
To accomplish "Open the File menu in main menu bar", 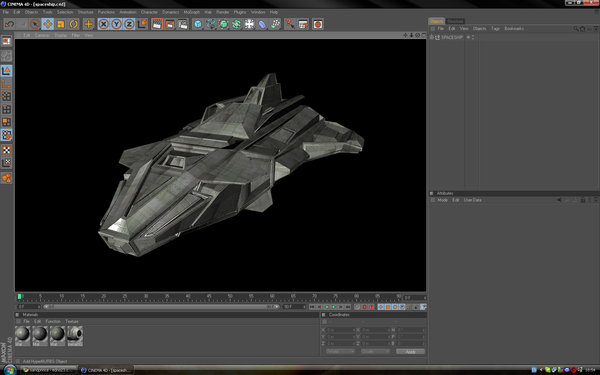I will (x=6, y=12).
